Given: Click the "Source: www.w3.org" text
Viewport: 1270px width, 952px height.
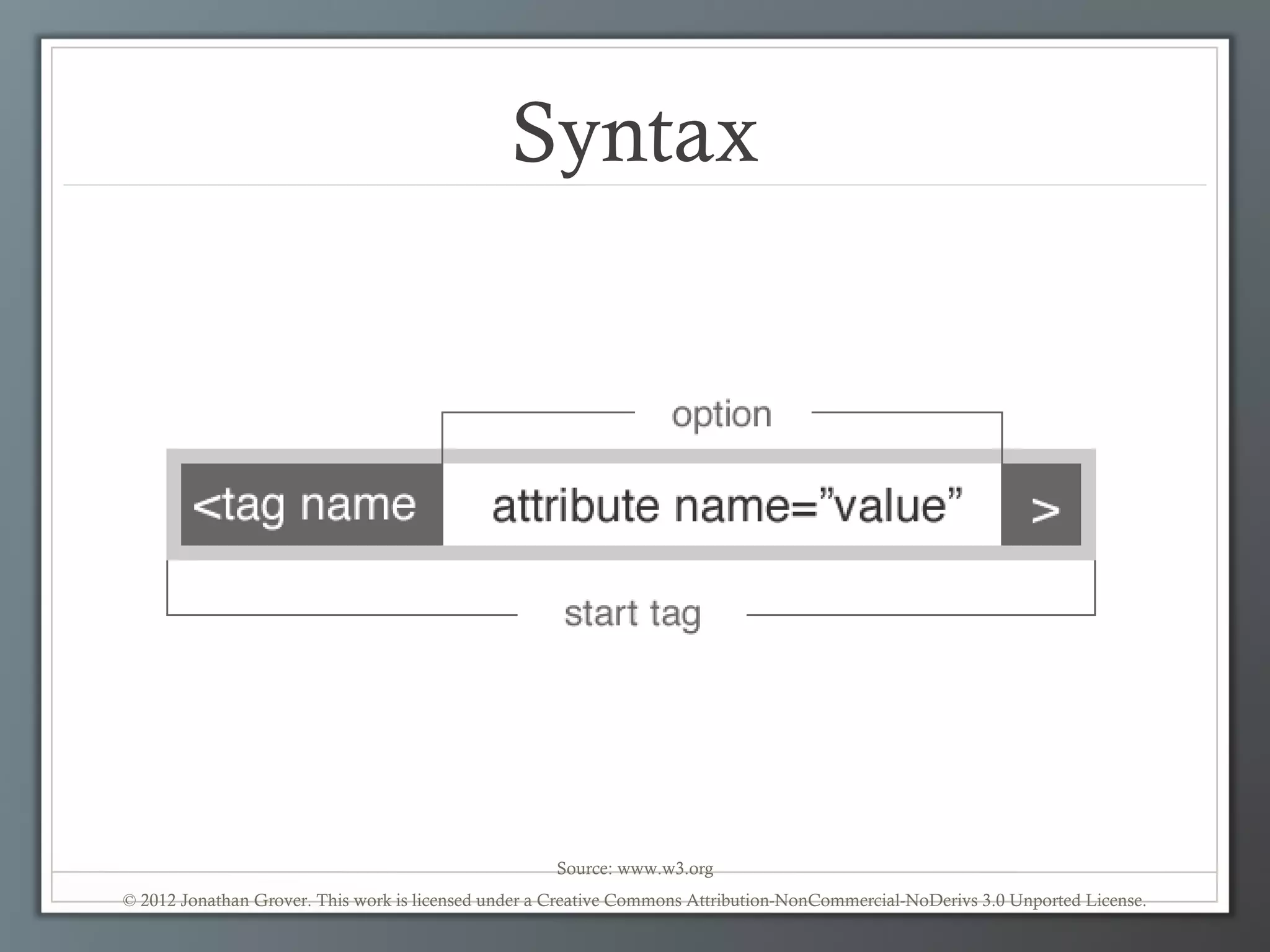Looking at the screenshot, I should pyautogui.click(x=635, y=868).
